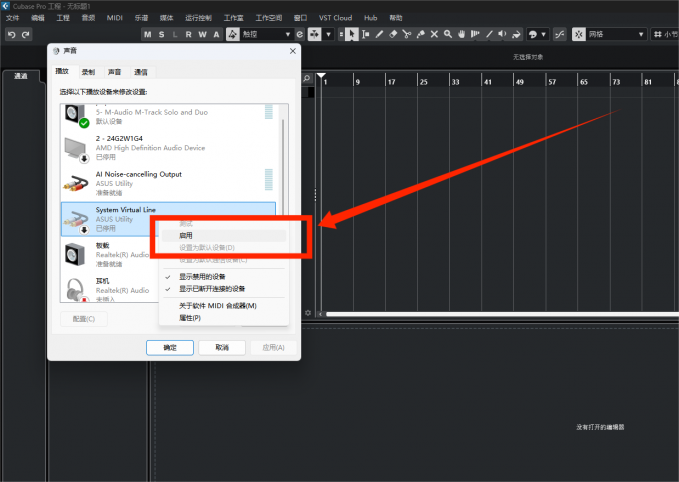Click the Realtek 扬声器 speaker device icon

click(76, 252)
